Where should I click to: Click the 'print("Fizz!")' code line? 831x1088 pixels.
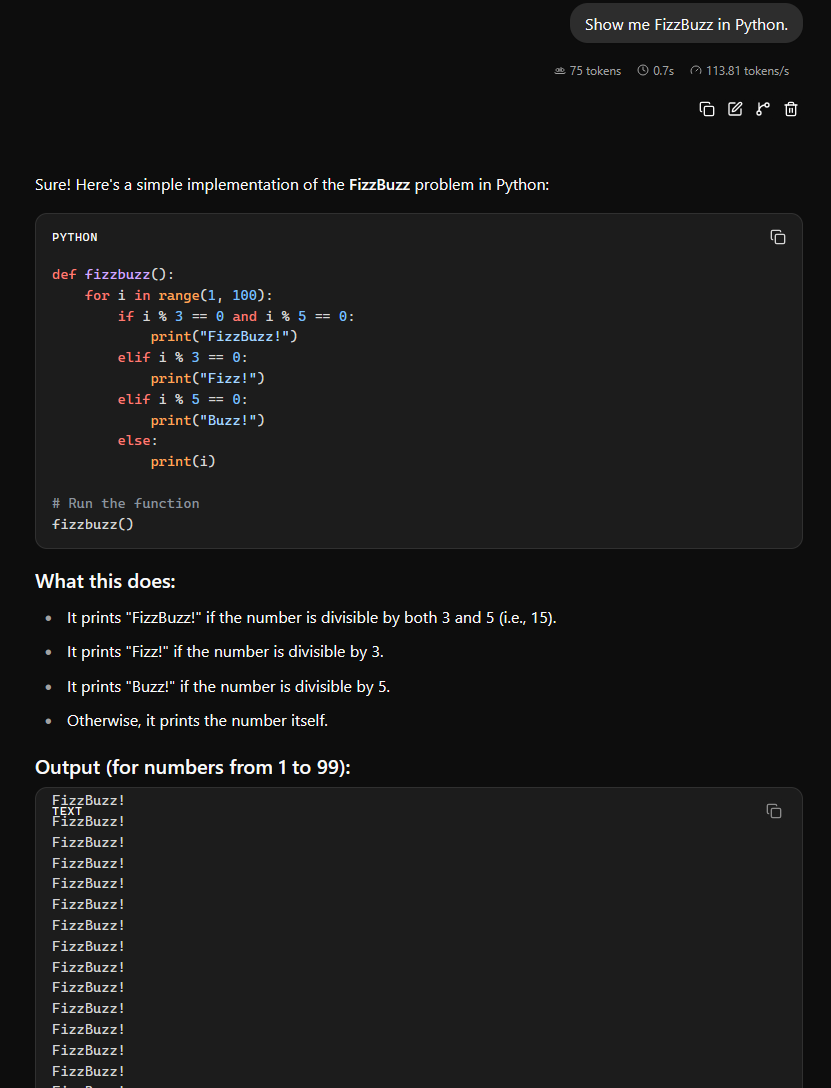coord(207,378)
